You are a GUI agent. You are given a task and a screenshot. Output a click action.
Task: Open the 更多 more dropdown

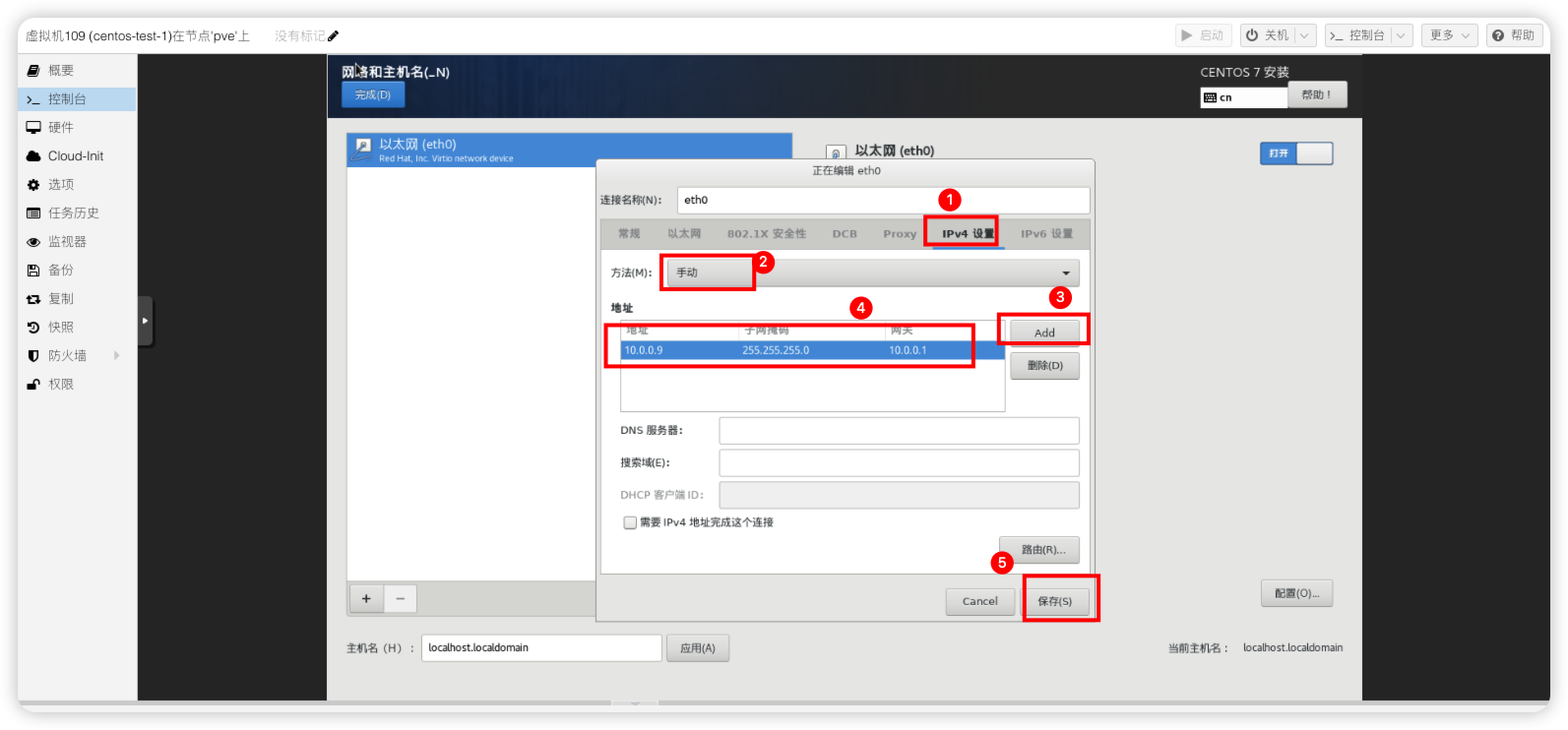[x=1450, y=35]
